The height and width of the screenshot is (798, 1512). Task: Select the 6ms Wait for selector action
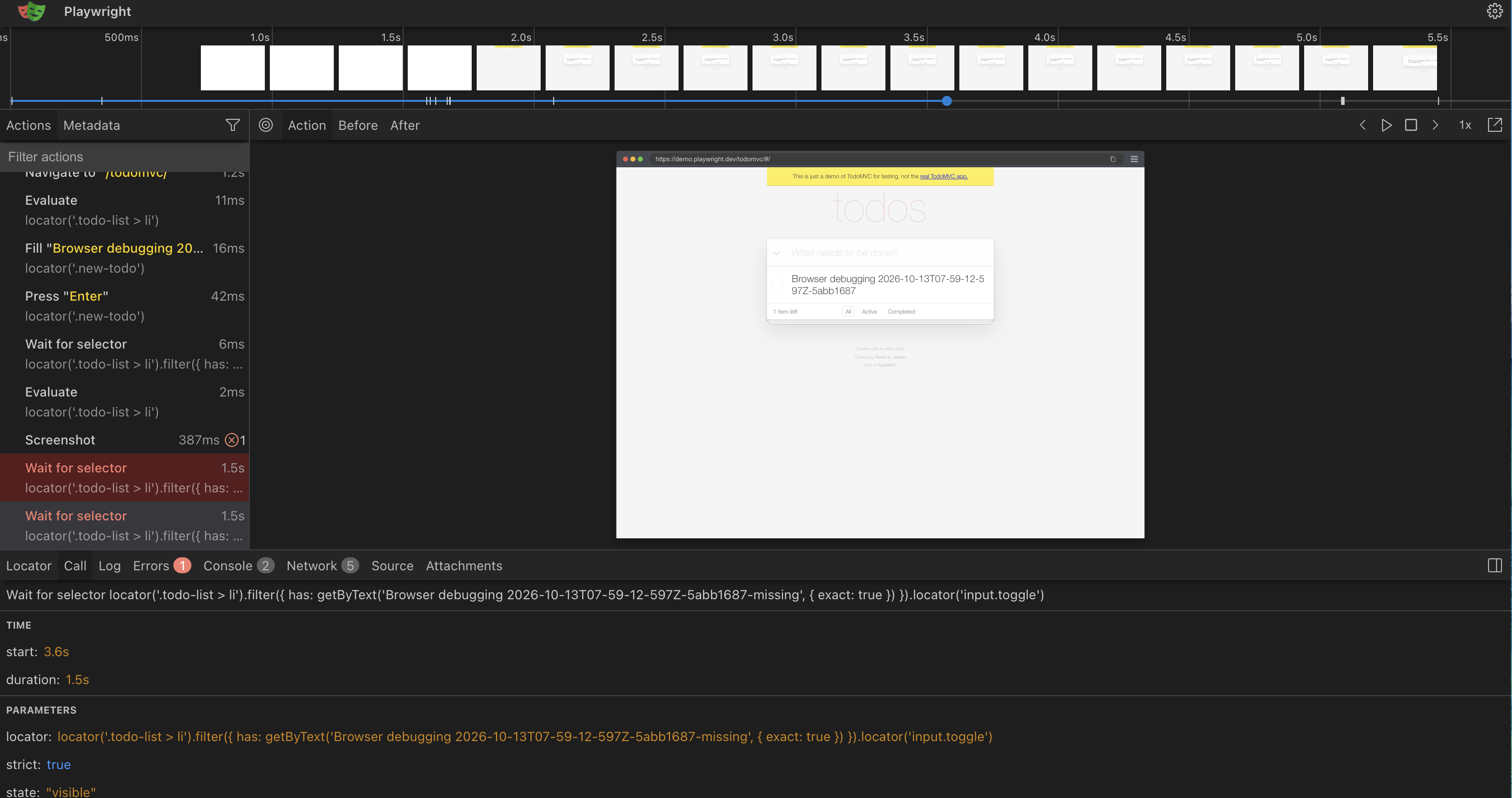tap(124, 354)
